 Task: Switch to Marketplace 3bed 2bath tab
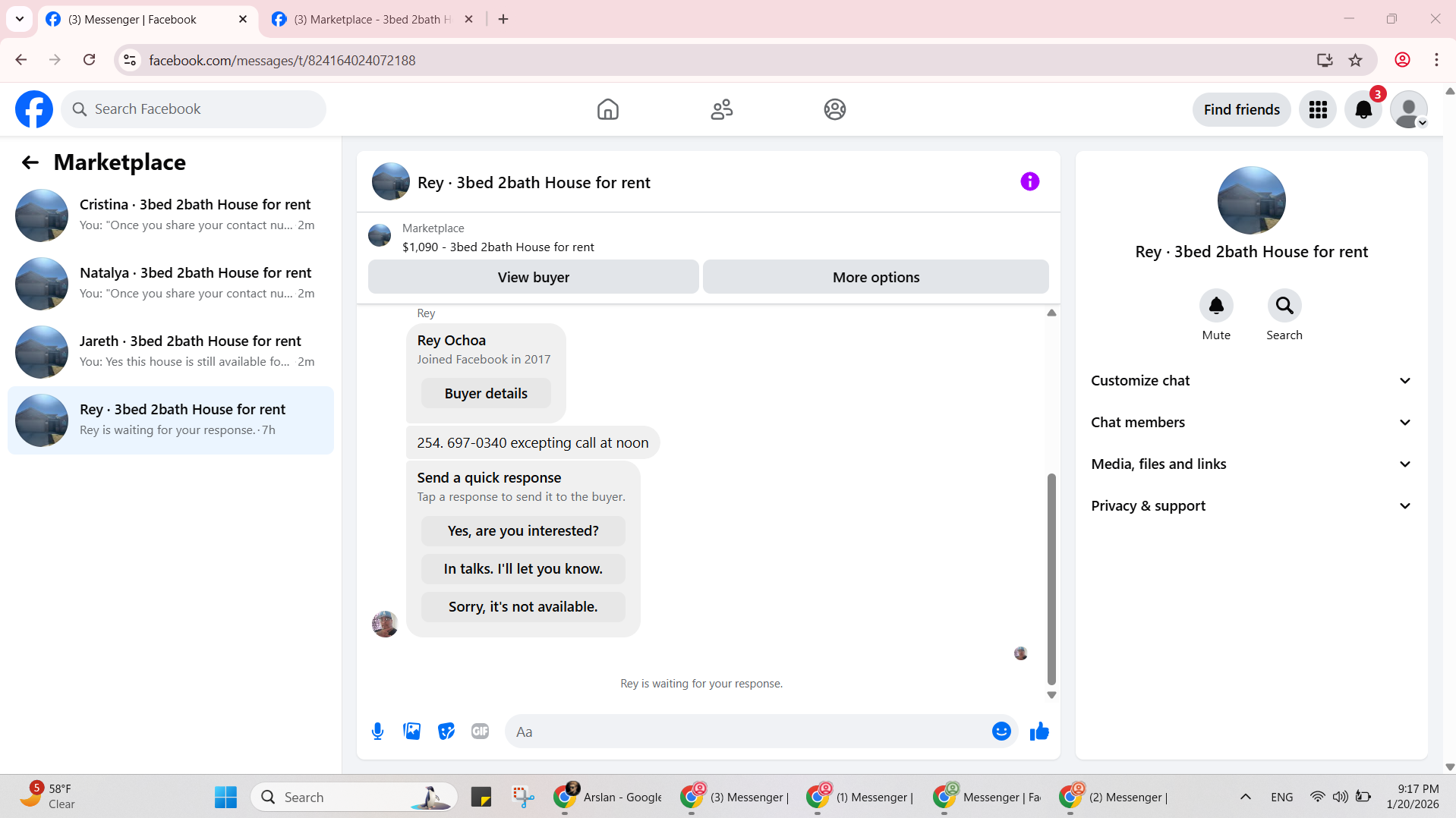pos(372,20)
